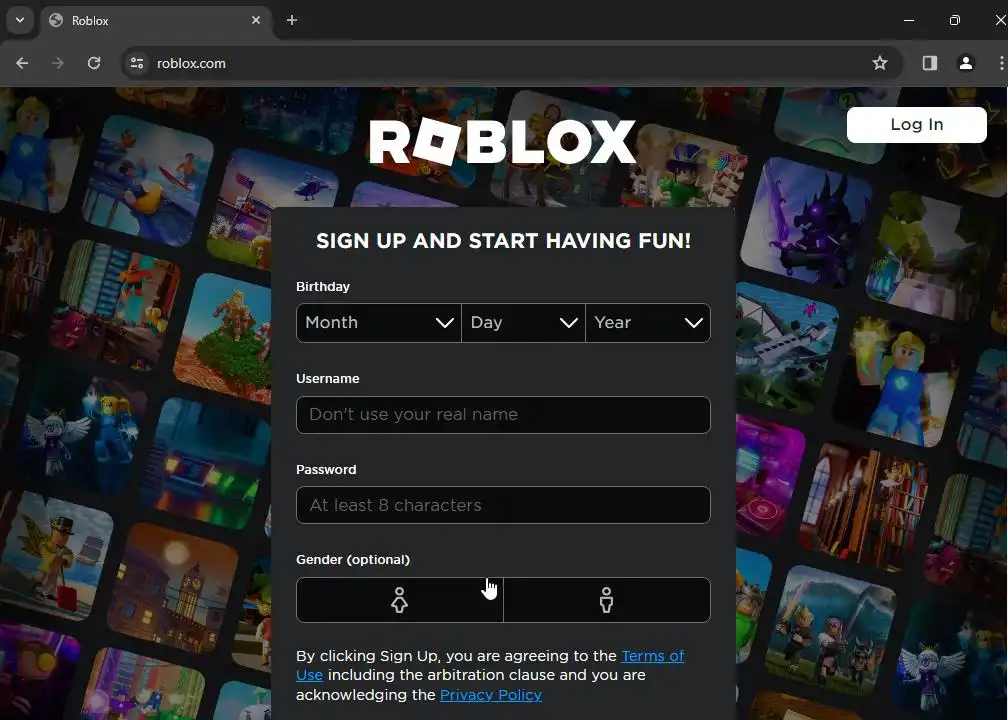Viewport: 1008px width, 720px height.
Task: Click the Username input field
Action: 503,415
